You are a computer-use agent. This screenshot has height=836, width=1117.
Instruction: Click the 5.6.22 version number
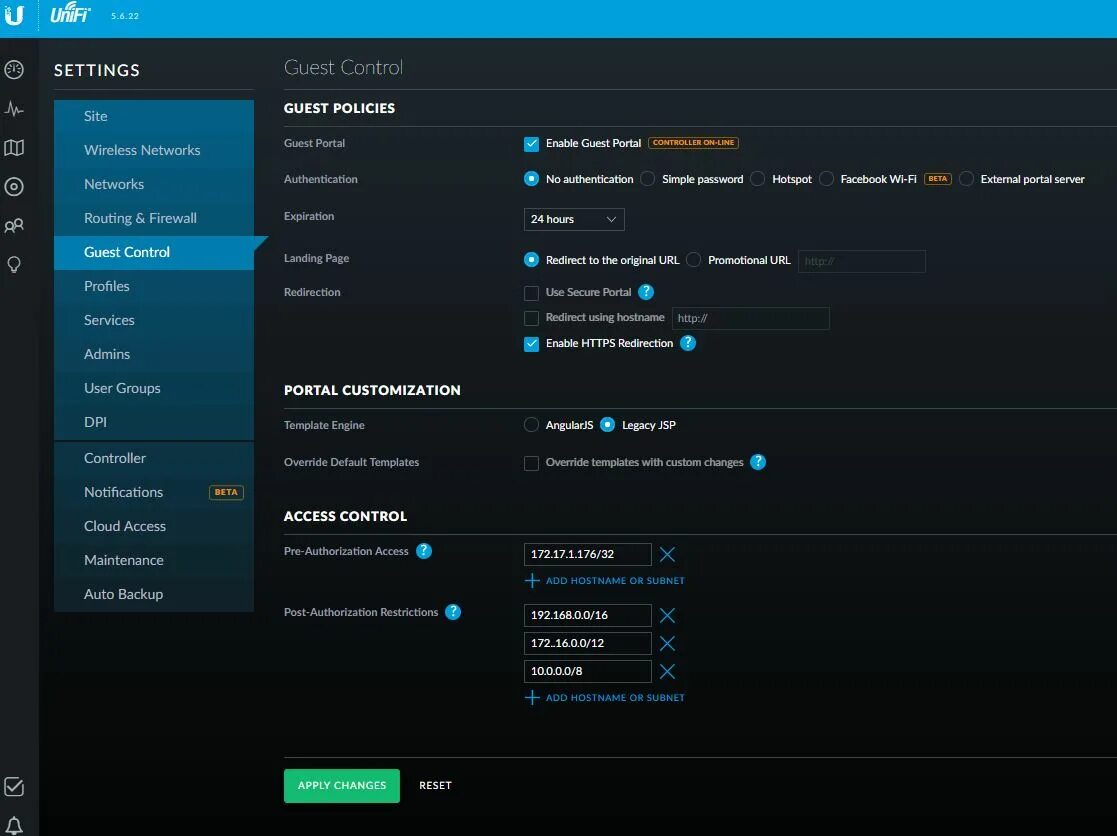tap(125, 16)
